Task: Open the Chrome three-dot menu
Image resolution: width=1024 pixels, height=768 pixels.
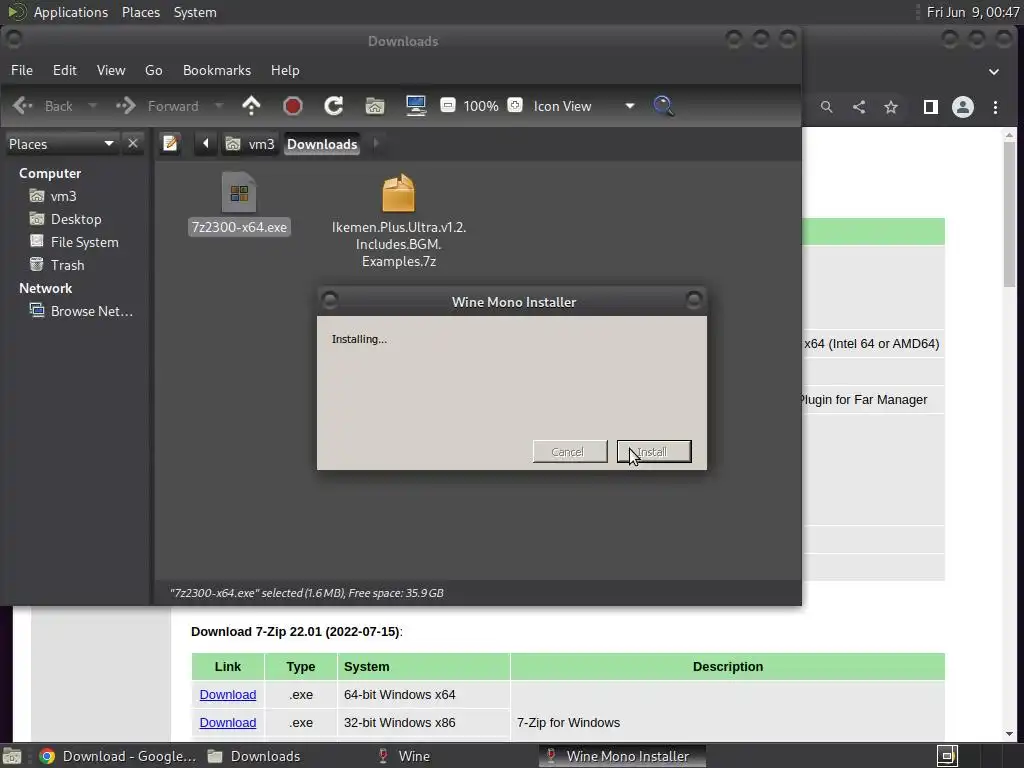Action: 995,107
